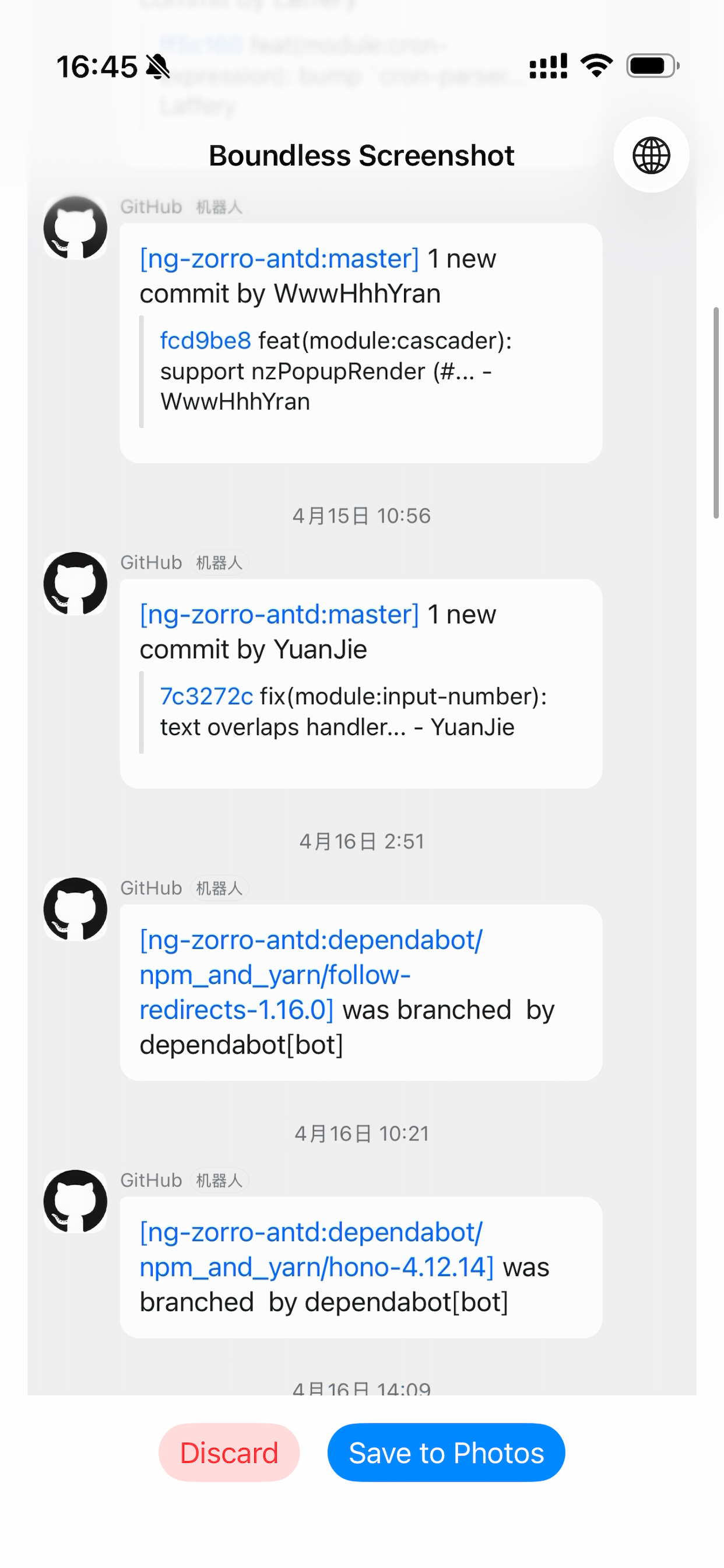Tap the muted bell icon in status bar
Image resolution: width=724 pixels, height=1568 pixels.
coord(158,66)
